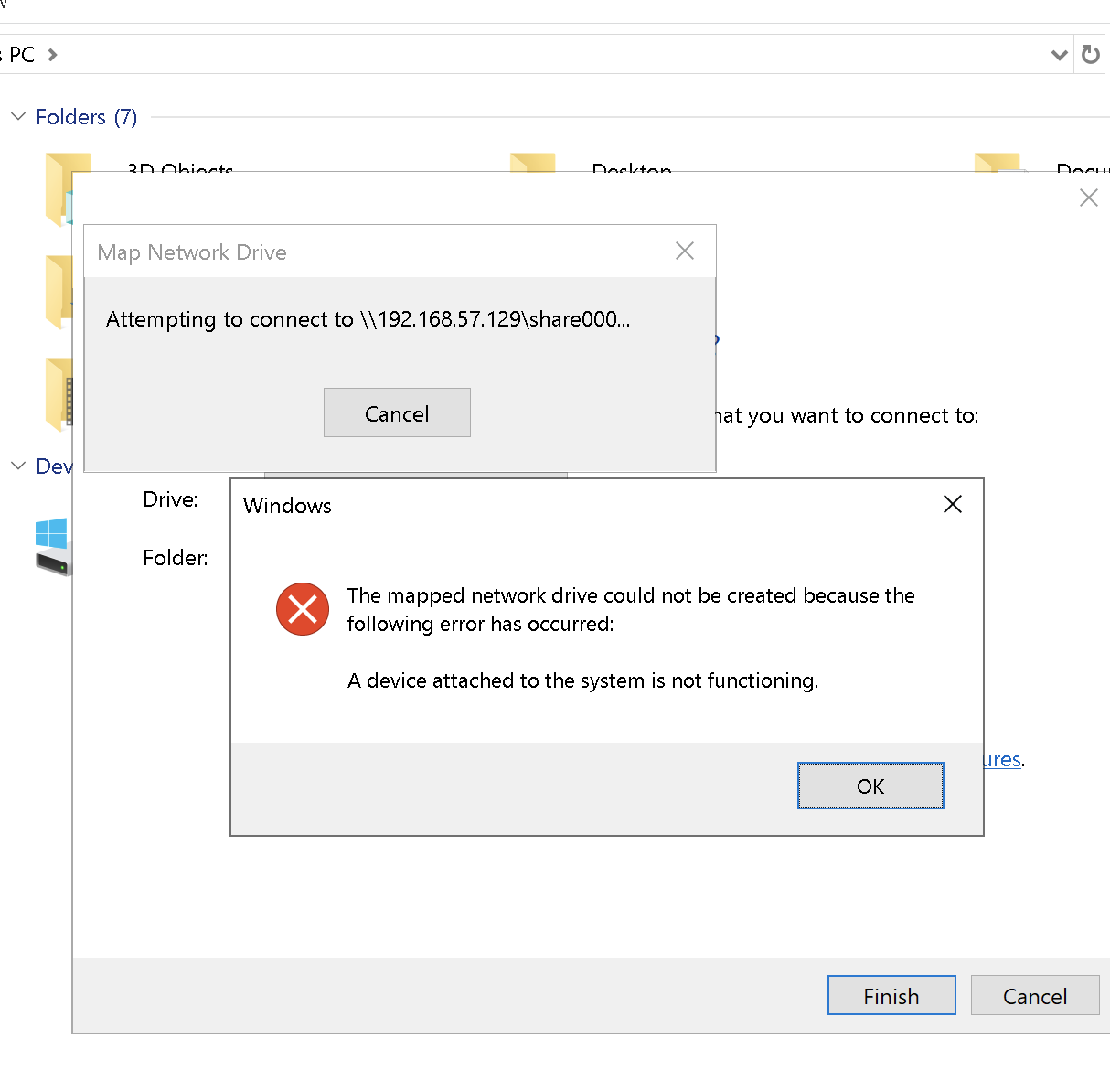This screenshot has width=1110, height=1092.
Task: Collapse the Folders (7) group
Action: [x=18, y=116]
